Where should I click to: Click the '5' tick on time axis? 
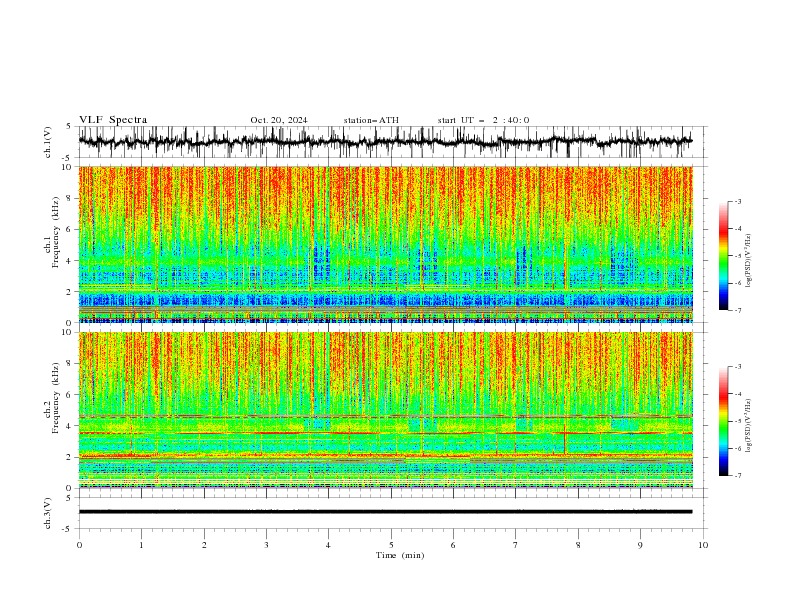(x=391, y=545)
